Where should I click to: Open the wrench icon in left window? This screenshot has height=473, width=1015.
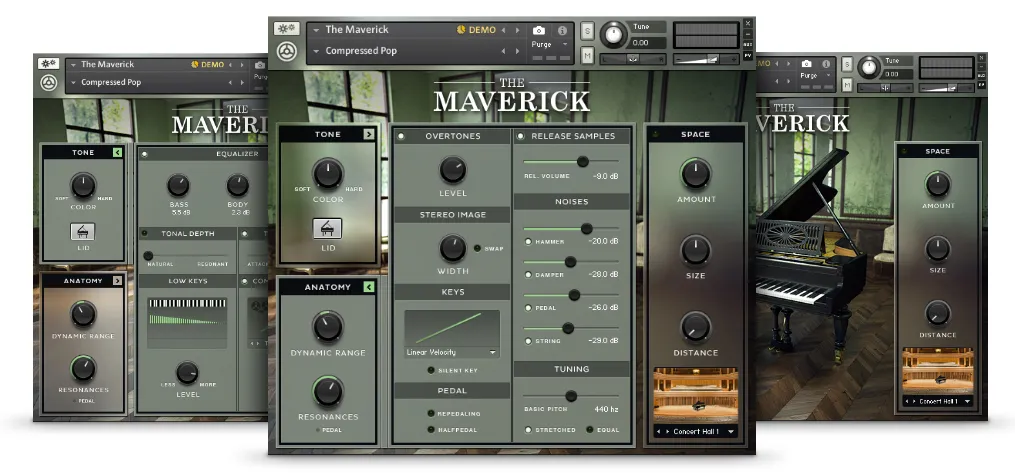pos(49,63)
